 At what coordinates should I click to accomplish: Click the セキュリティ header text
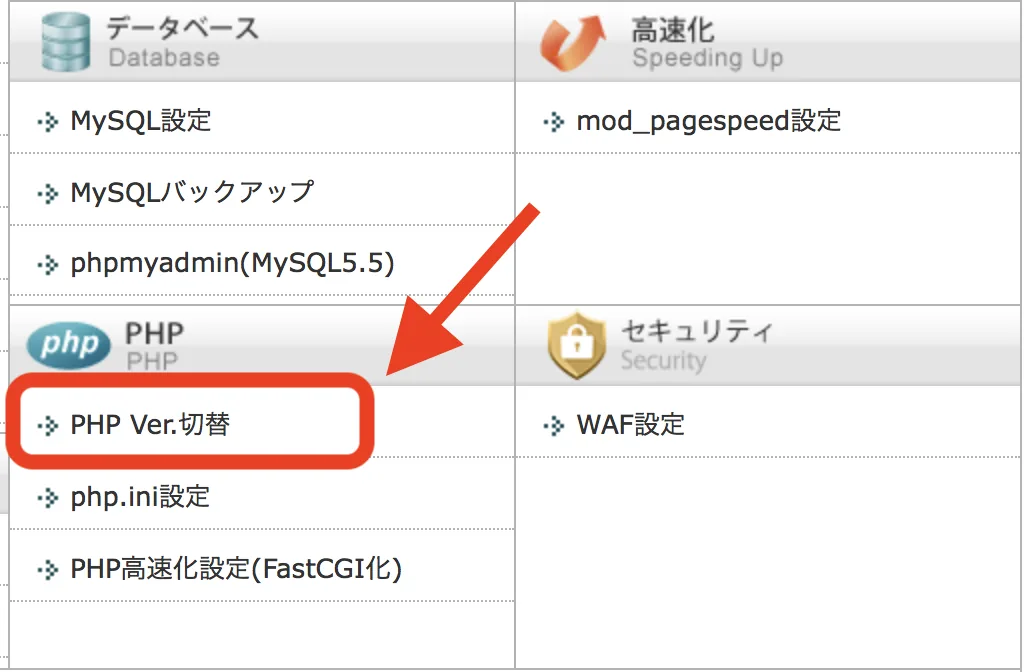697,331
